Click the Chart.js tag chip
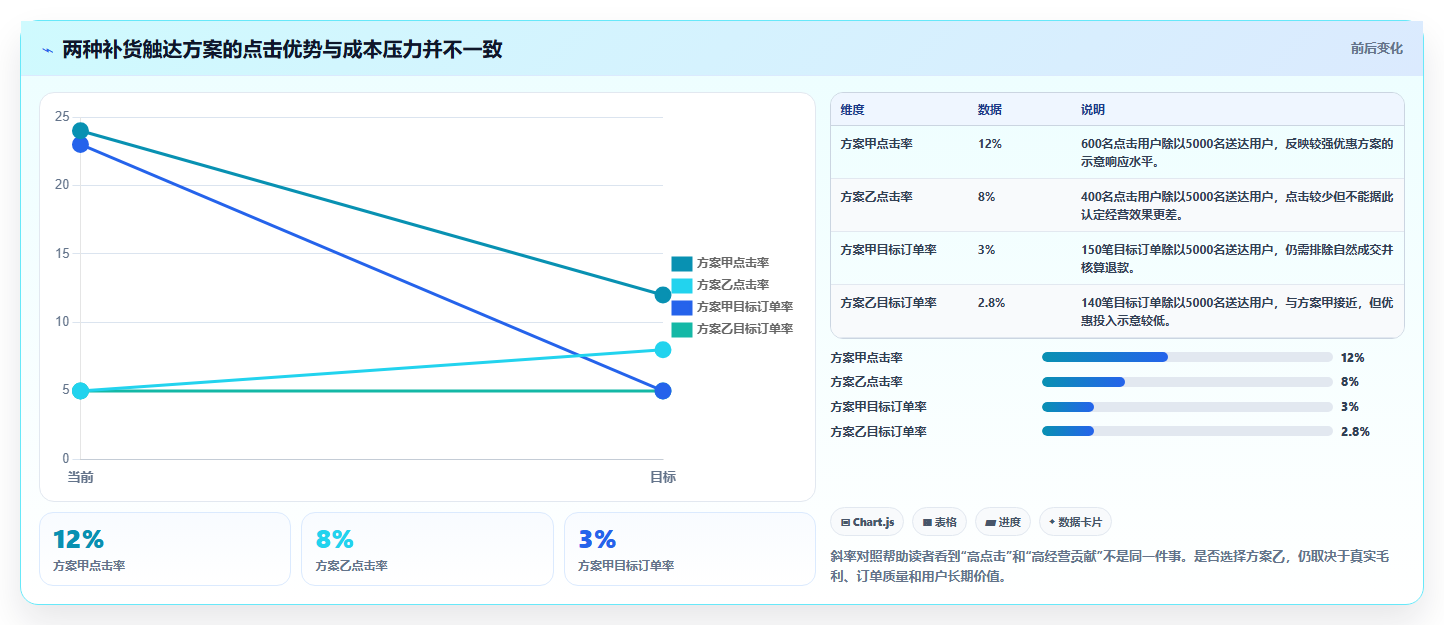Viewport: 1444px width, 625px height. 868,522
